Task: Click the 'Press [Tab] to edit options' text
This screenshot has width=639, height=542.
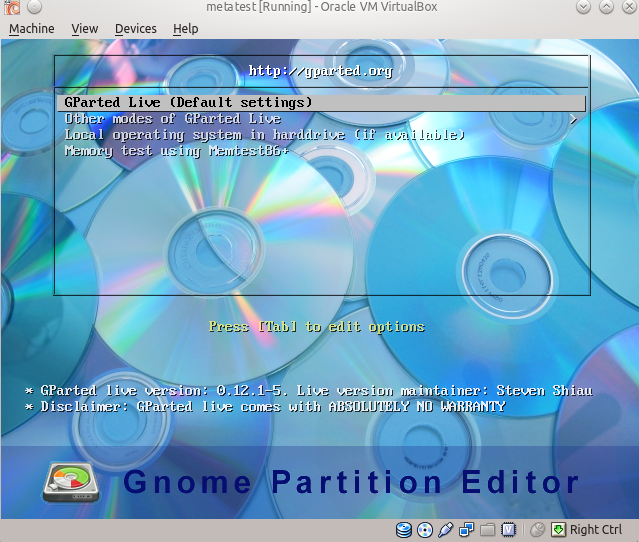Action: [x=317, y=327]
